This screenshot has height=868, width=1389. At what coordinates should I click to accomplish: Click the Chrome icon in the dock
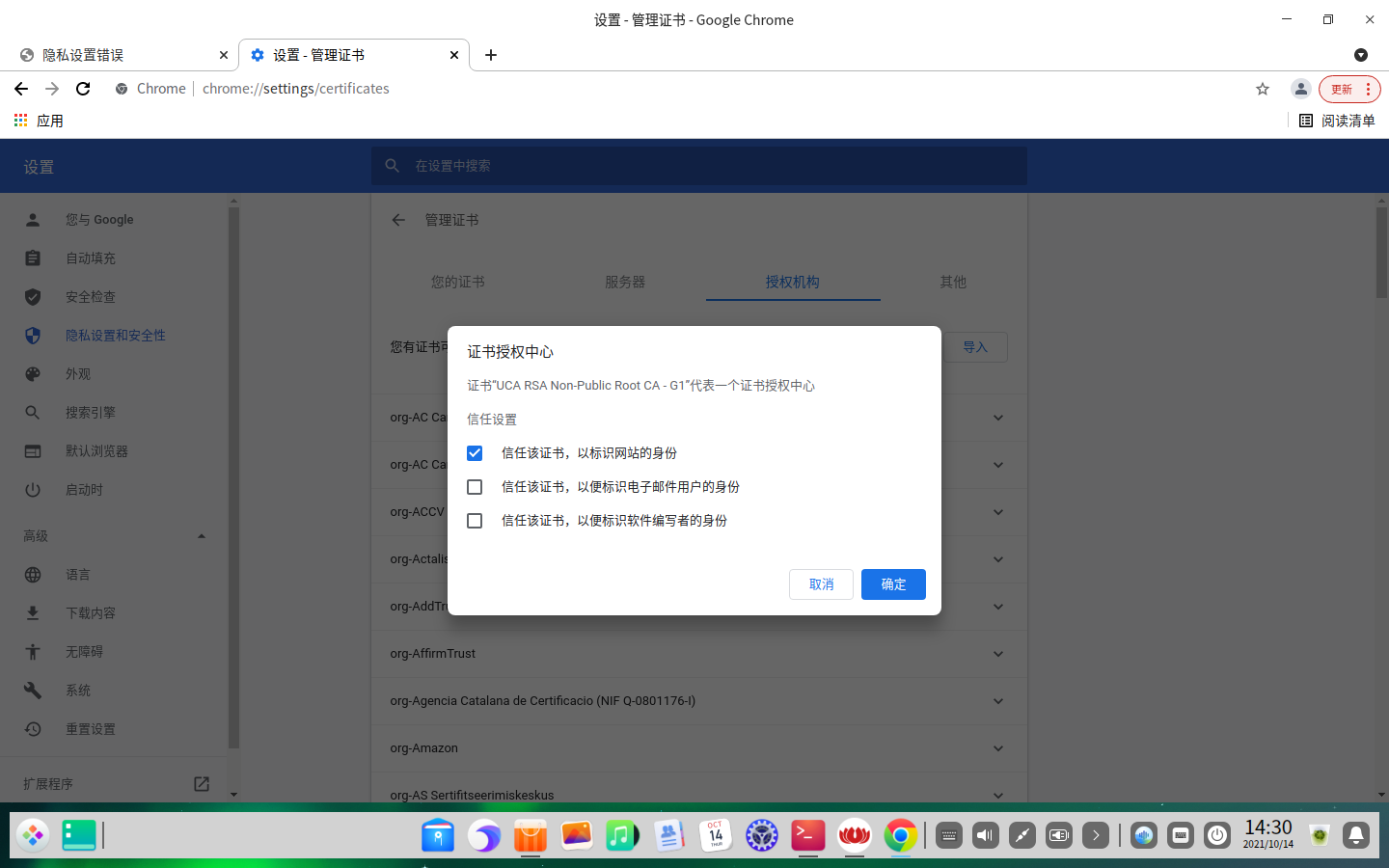pyautogui.click(x=901, y=835)
